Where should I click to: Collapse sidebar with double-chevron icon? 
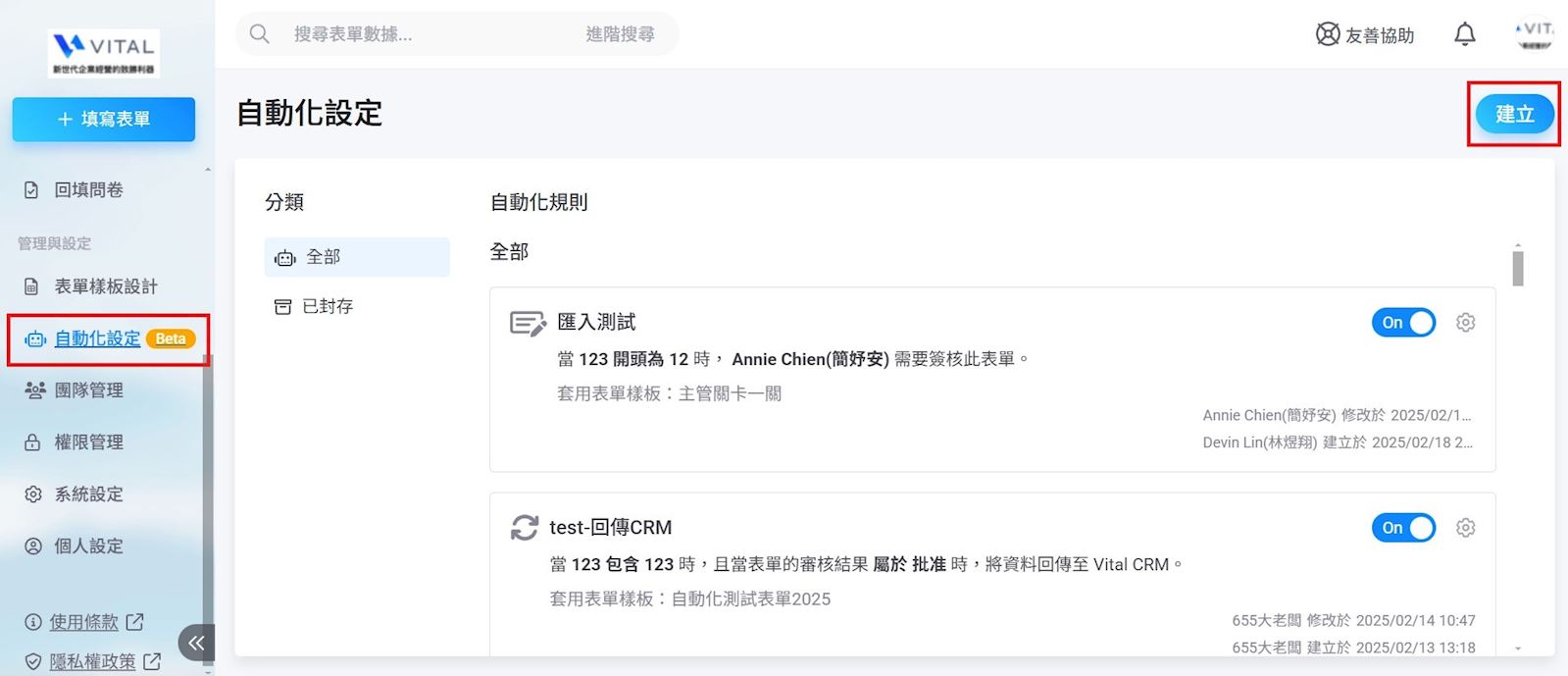pyautogui.click(x=196, y=643)
